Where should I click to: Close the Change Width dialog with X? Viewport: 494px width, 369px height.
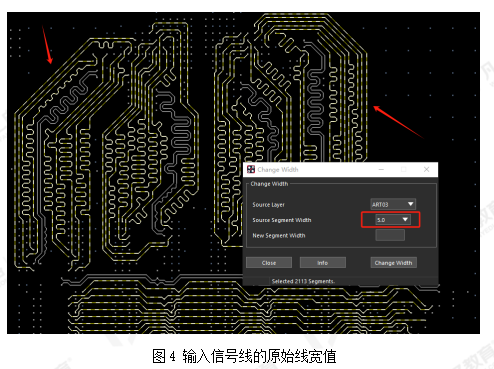[426, 169]
